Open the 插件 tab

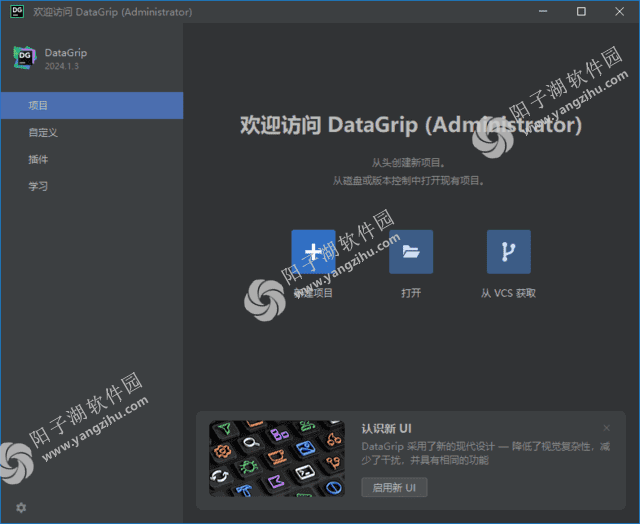[x=92, y=159]
